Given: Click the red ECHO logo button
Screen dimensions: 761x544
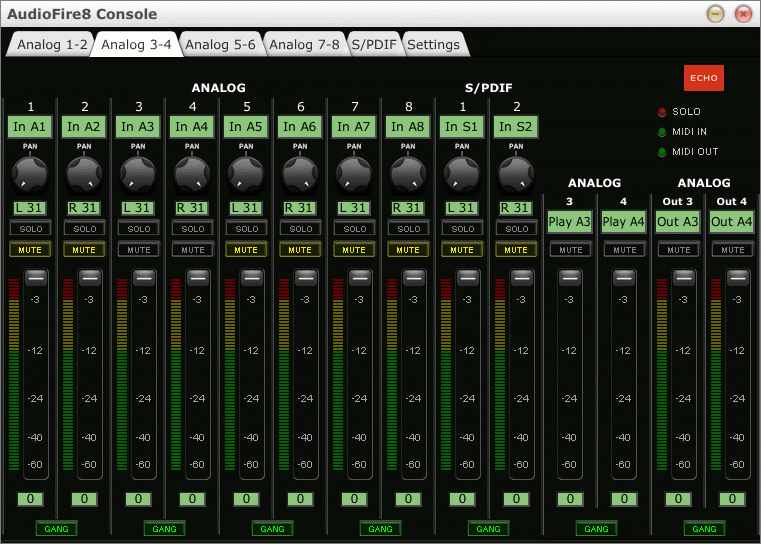Looking at the screenshot, I should tap(704, 78).
